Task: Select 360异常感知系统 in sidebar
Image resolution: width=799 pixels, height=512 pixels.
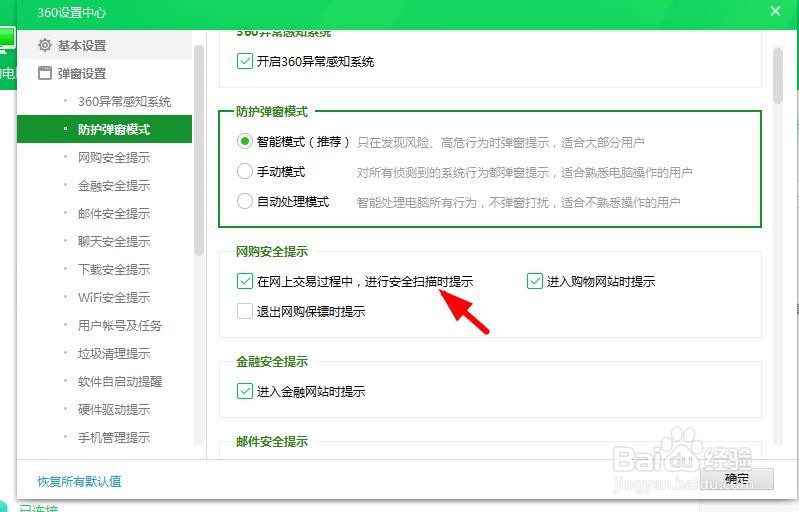Action: pos(124,101)
